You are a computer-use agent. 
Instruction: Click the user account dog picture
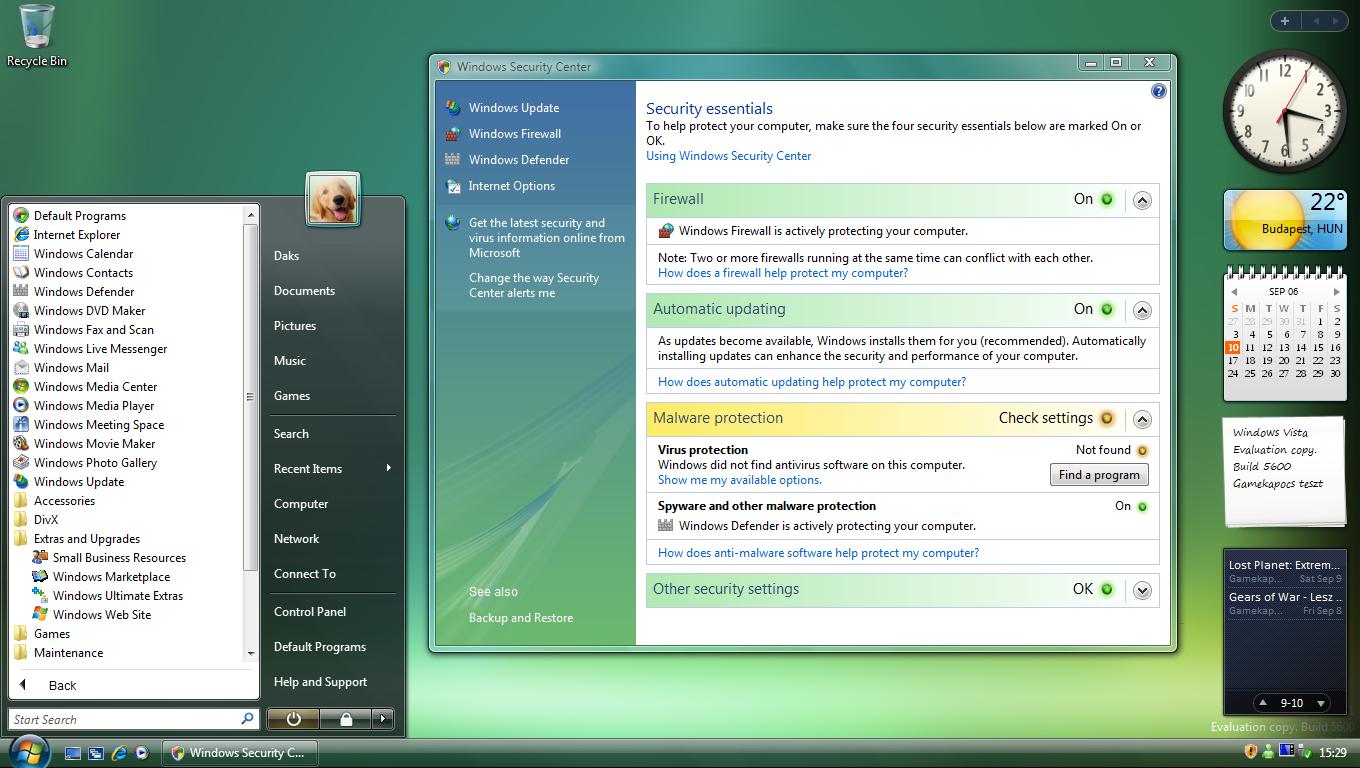pos(333,199)
